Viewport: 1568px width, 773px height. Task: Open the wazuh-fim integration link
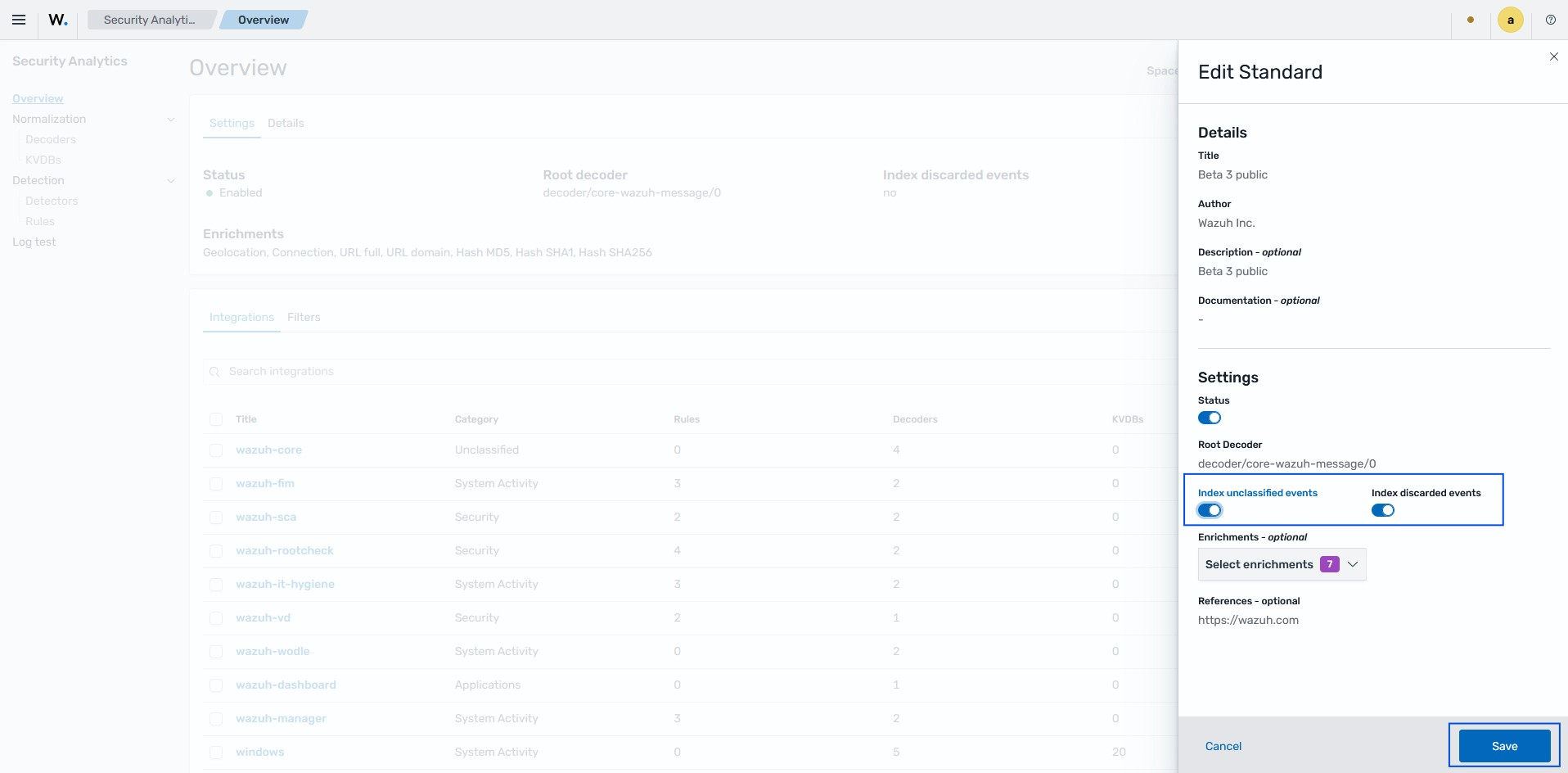tap(265, 484)
